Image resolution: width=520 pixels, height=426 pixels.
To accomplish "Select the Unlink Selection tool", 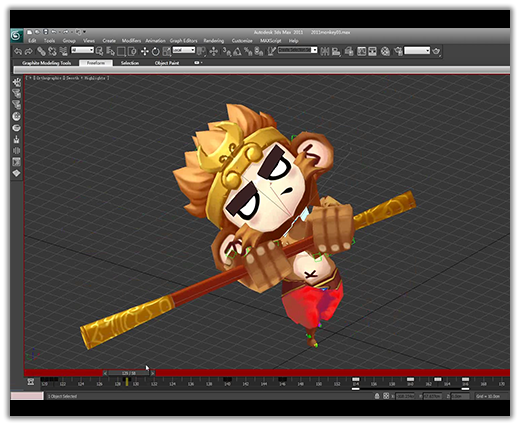I will (52, 51).
